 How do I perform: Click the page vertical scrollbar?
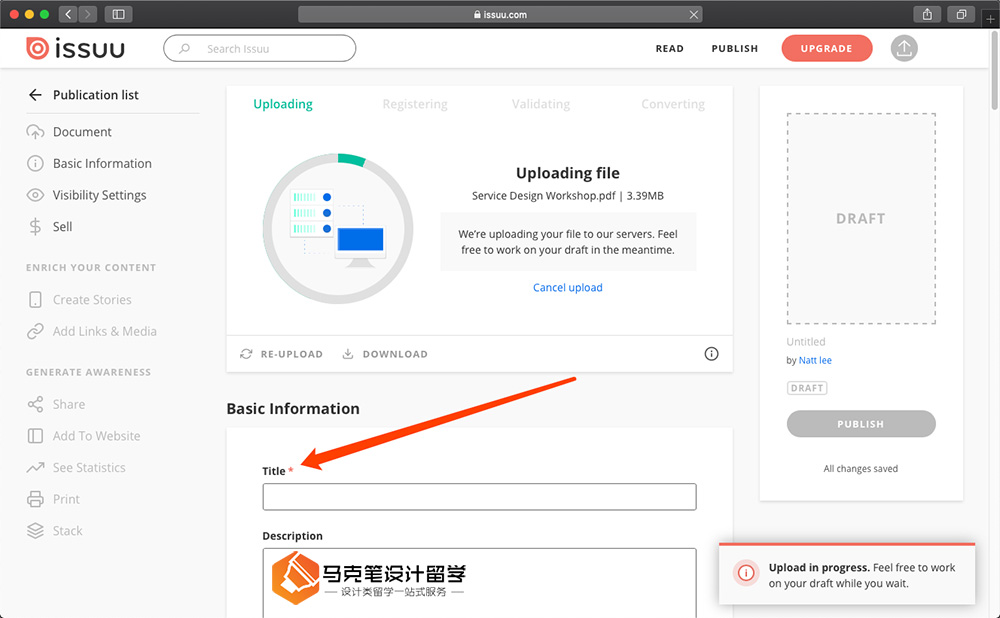(995, 71)
